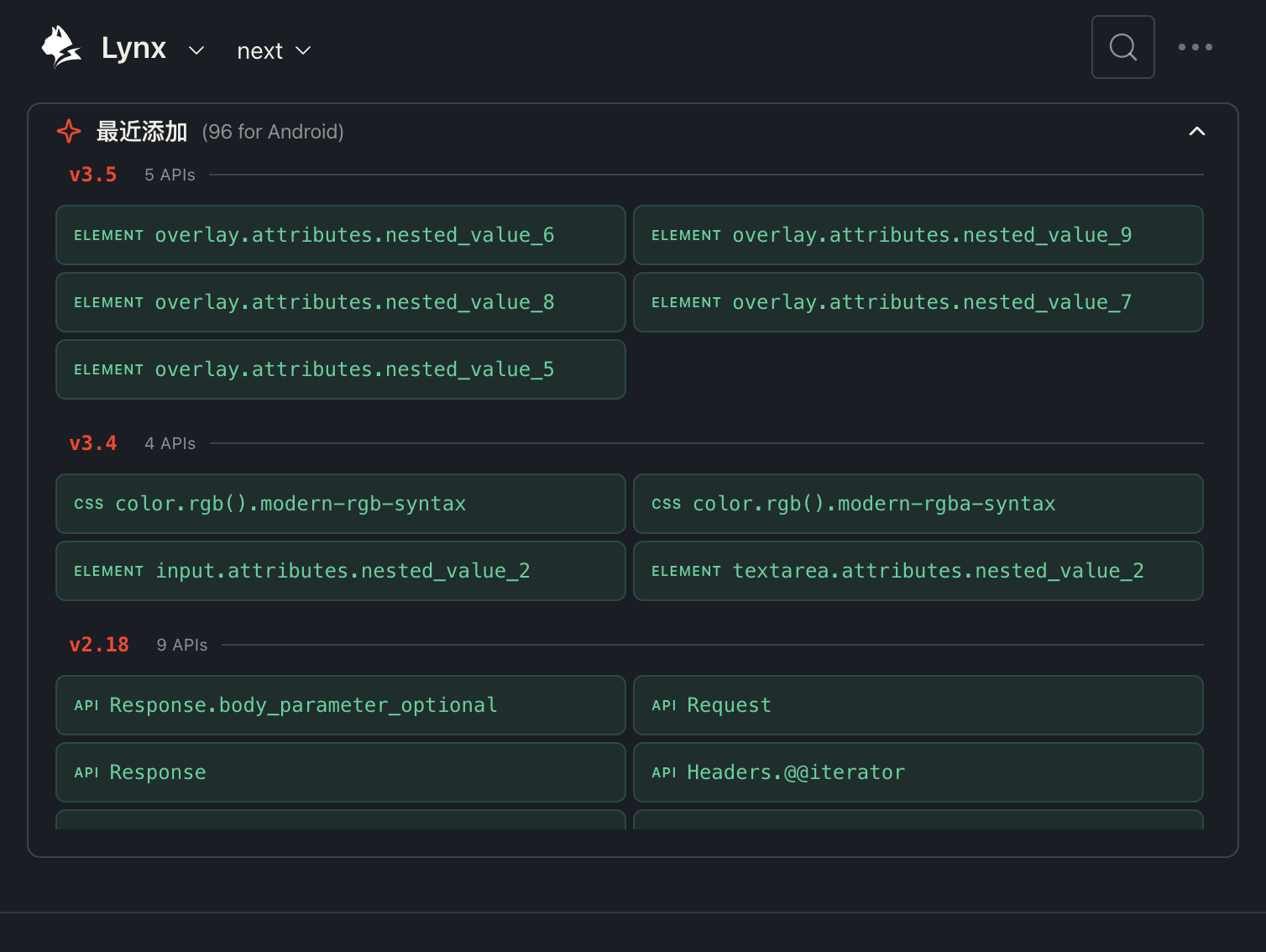The image size is (1266, 952).
Task: Open the "next" version dropdown
Action: point(273,50)
